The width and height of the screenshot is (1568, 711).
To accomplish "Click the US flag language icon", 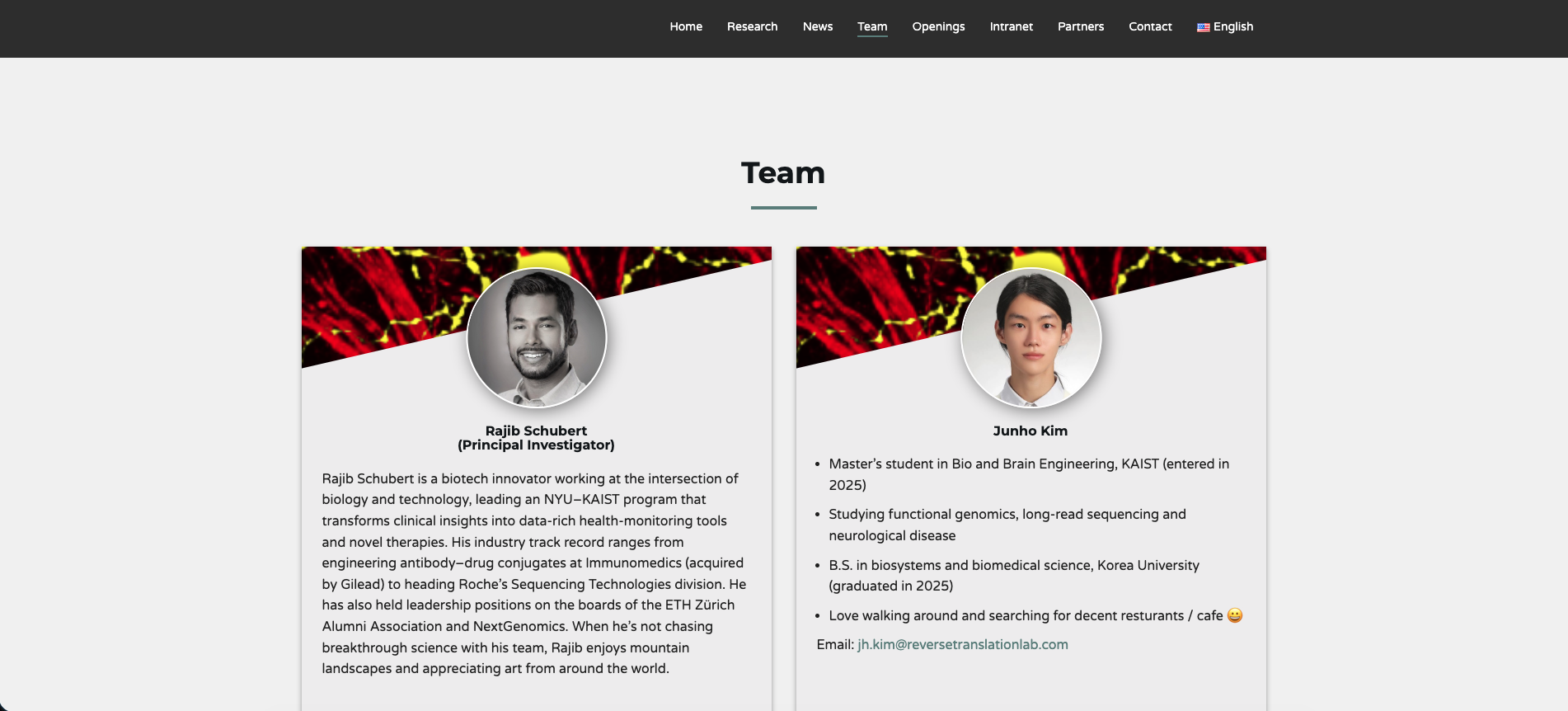I will [1203, 27].
